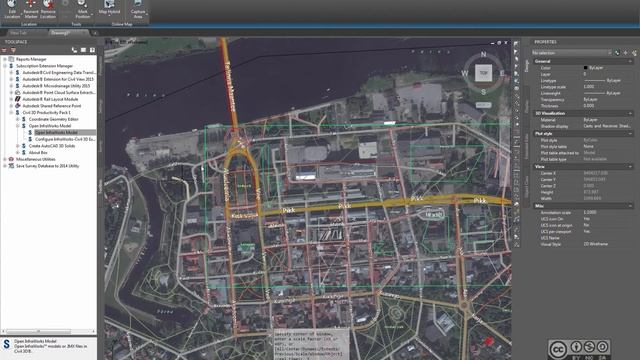Click the Rail Layout Module item icon
Screen dimensions: 640x360
tap(18, 99)
